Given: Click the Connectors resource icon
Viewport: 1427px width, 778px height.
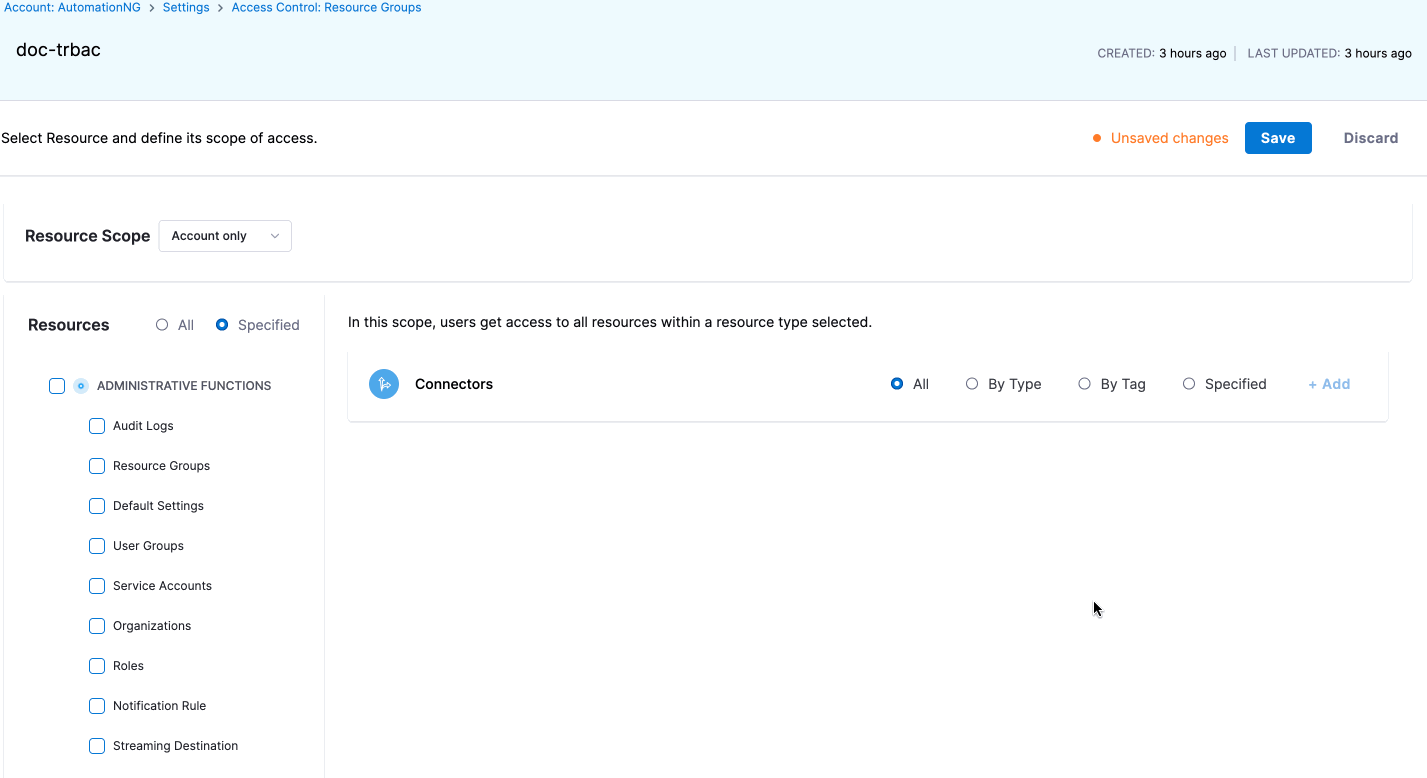Looking at the screenshot, I should 384,384.
